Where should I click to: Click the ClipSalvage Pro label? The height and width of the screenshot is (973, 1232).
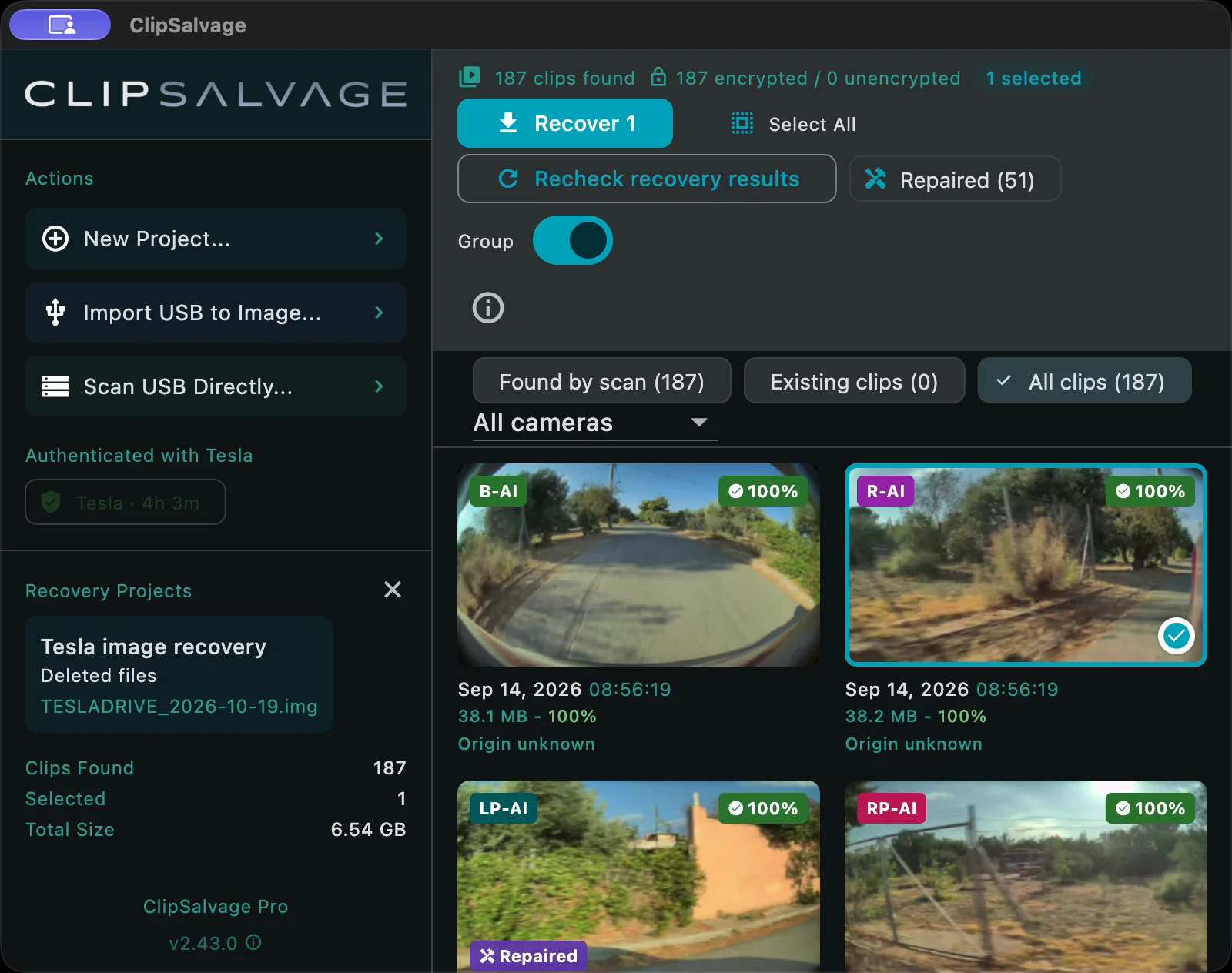pos(216,906)
